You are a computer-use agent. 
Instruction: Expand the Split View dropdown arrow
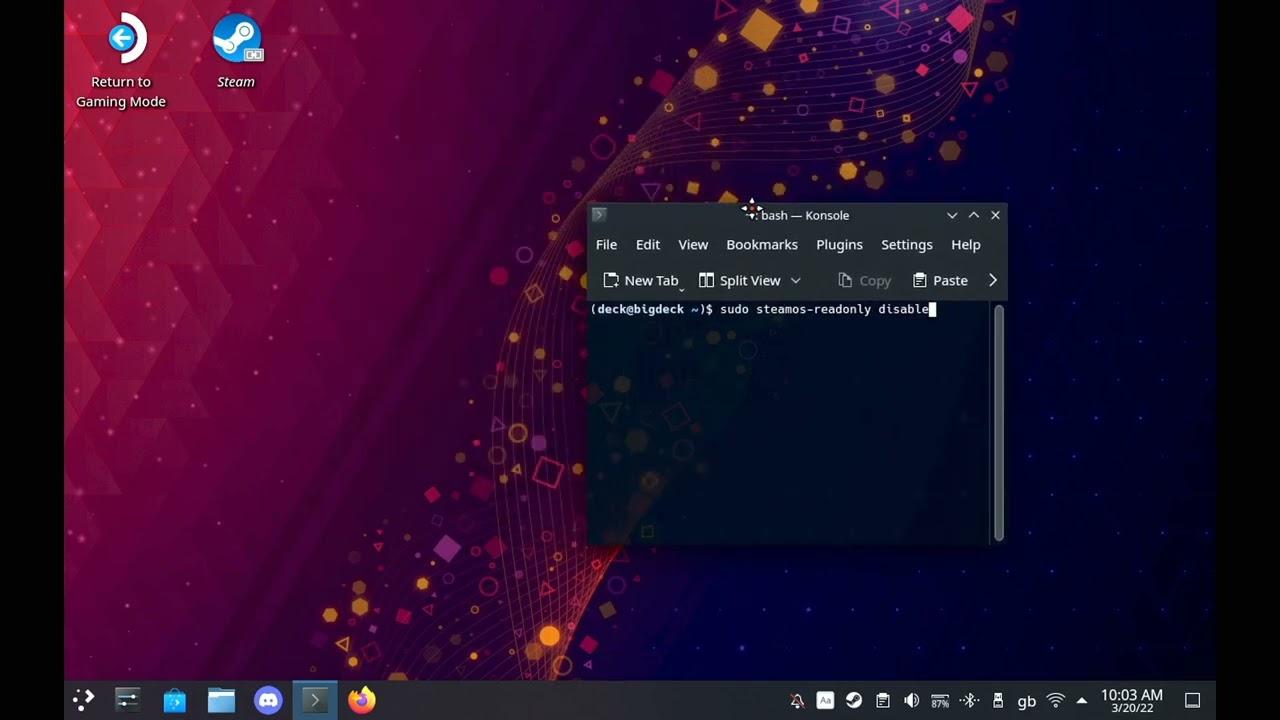click(x=796, y=281)
